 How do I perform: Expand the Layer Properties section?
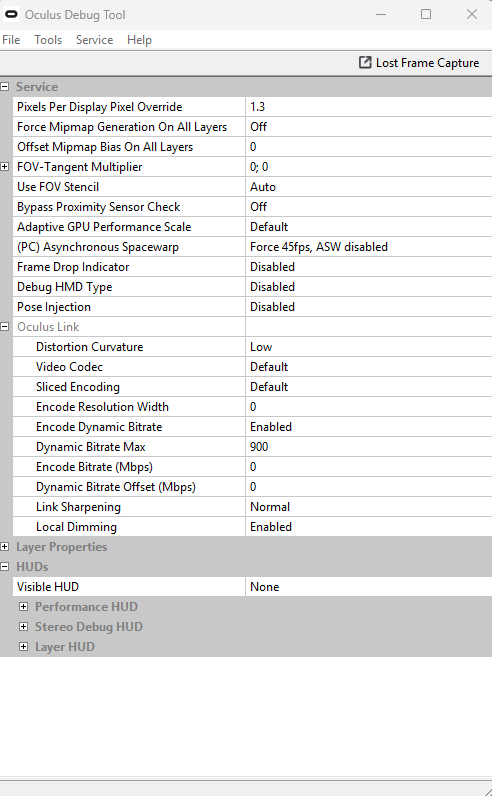click(x=5, y=547)
